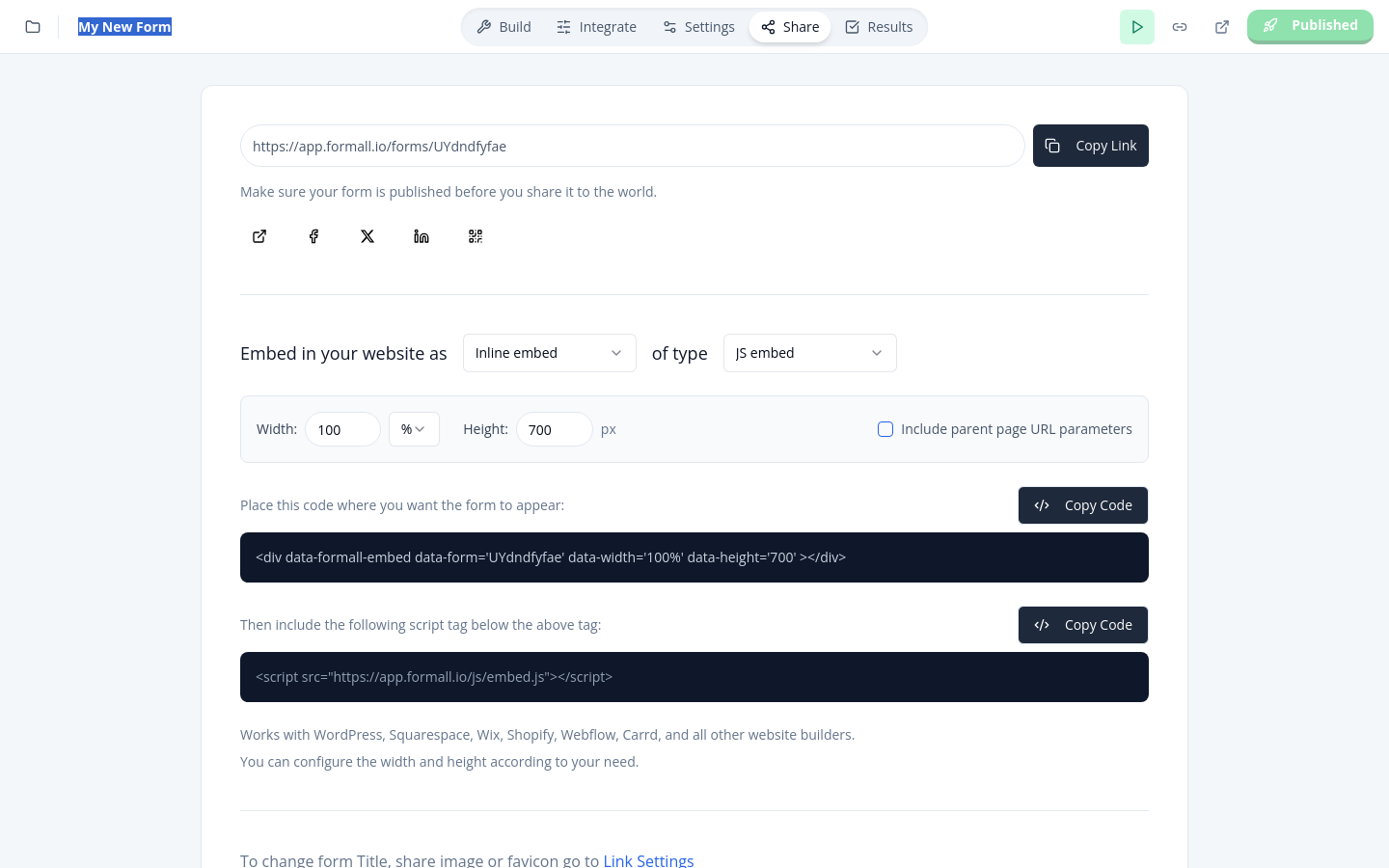Screen dimensions: 1389x868
Task: Open share link in new window icon
Action: point(259,236)
